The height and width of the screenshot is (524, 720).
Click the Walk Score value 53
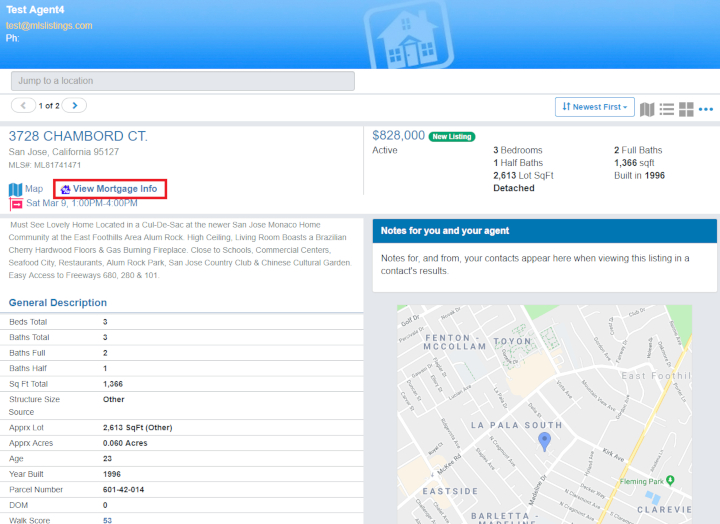pyautogui.click(x=107, y=520)
